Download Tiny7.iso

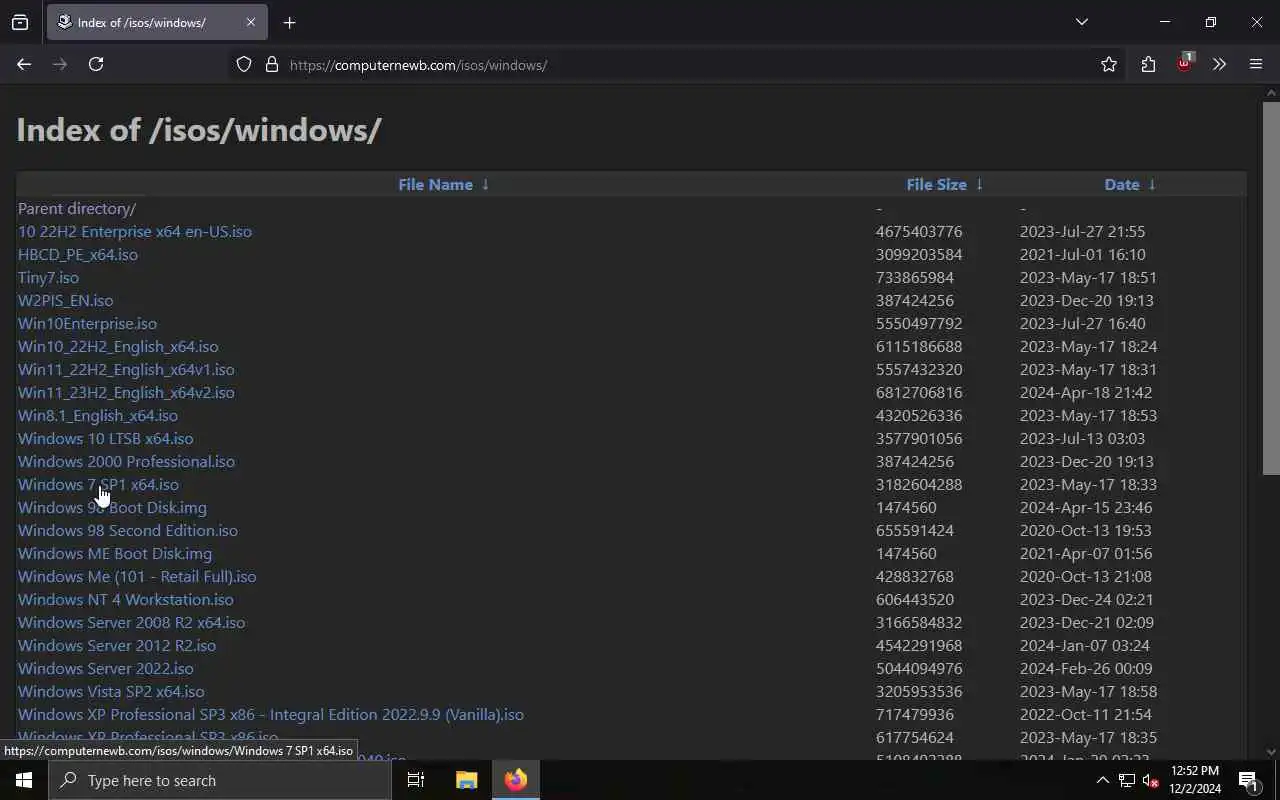[x=48, y=277]
